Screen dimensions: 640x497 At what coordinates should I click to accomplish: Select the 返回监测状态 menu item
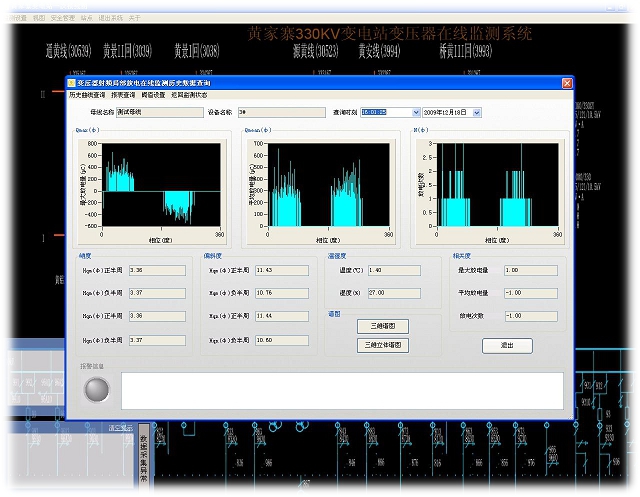coord(189,95)
